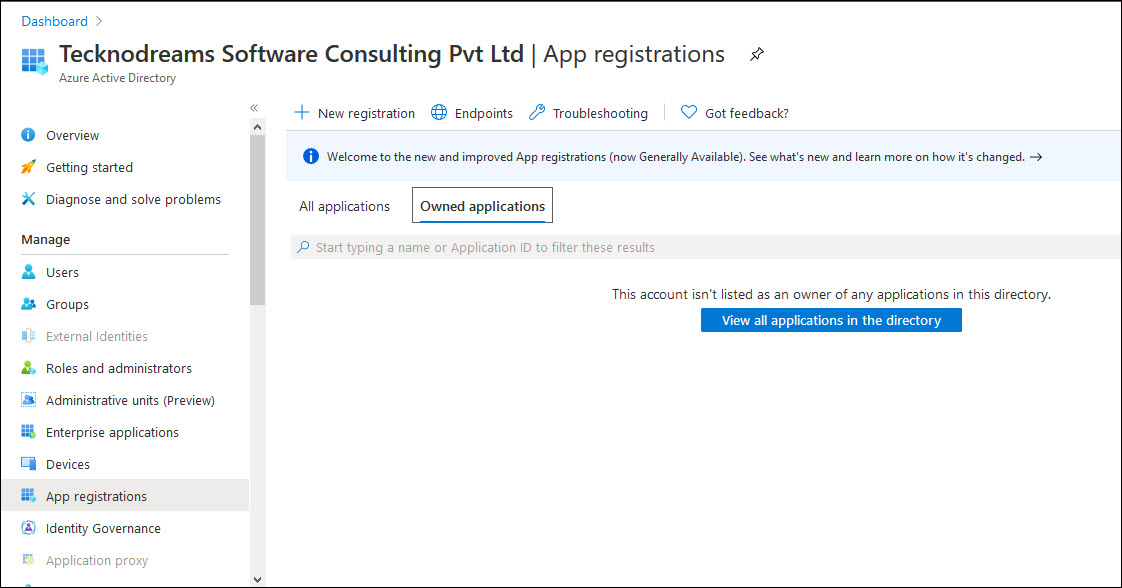Select the Owned applications tab
This screenshot has width=1122, height=588.
(x=482, y=205)
